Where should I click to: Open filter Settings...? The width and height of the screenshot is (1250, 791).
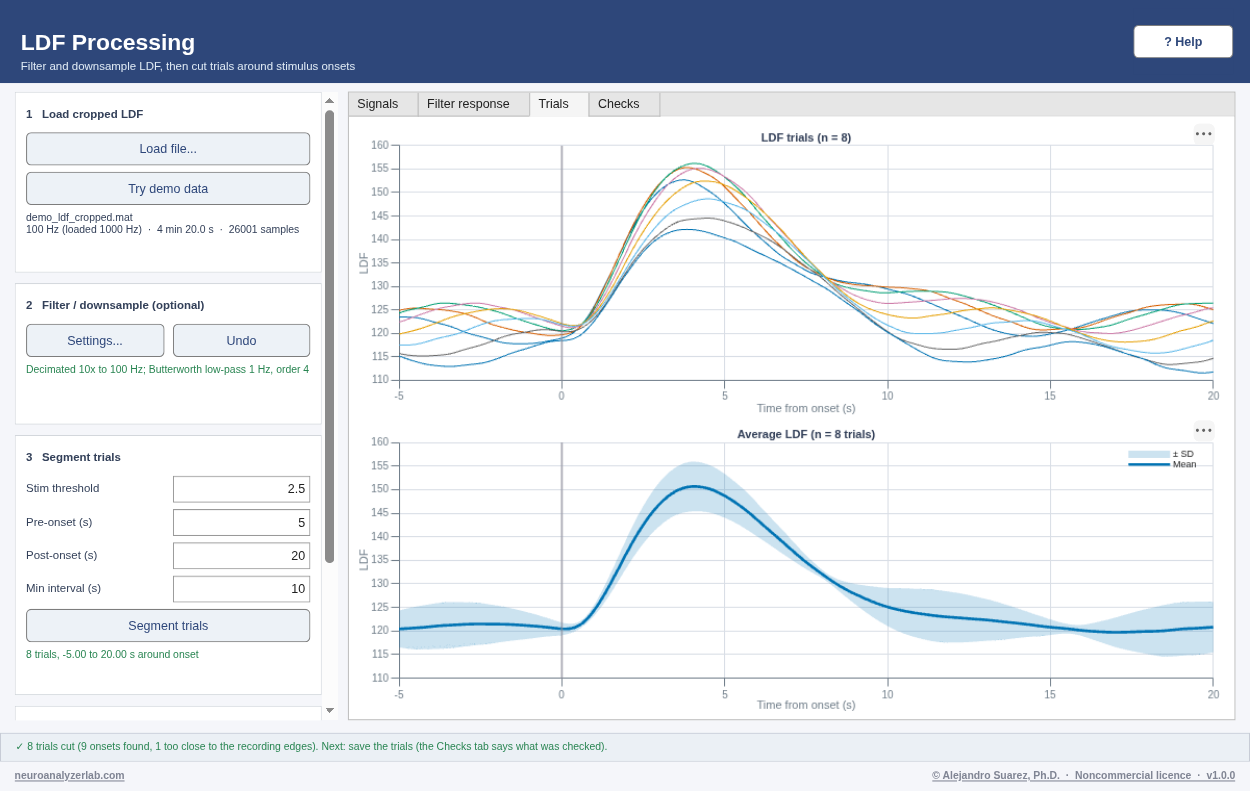point(95,341)
